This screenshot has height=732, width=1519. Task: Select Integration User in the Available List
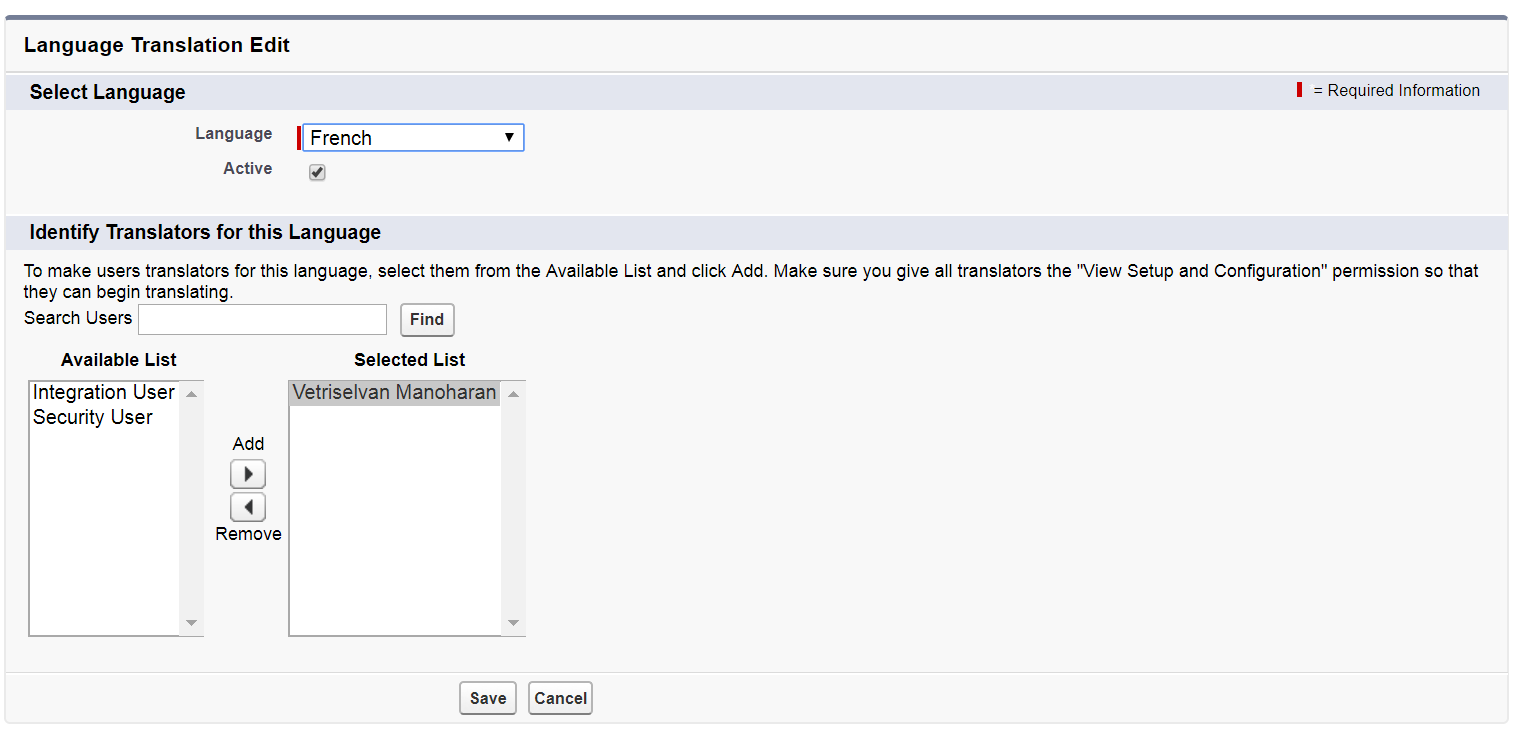103,392
